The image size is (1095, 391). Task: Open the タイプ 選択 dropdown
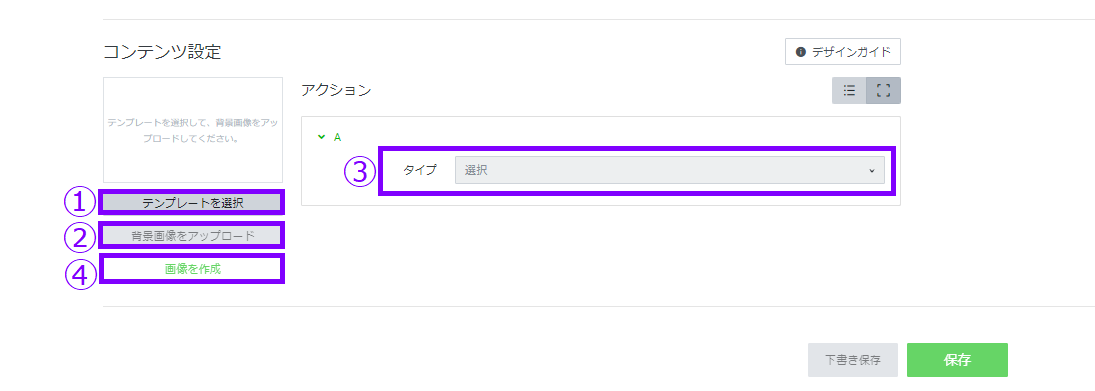(670, 170)
